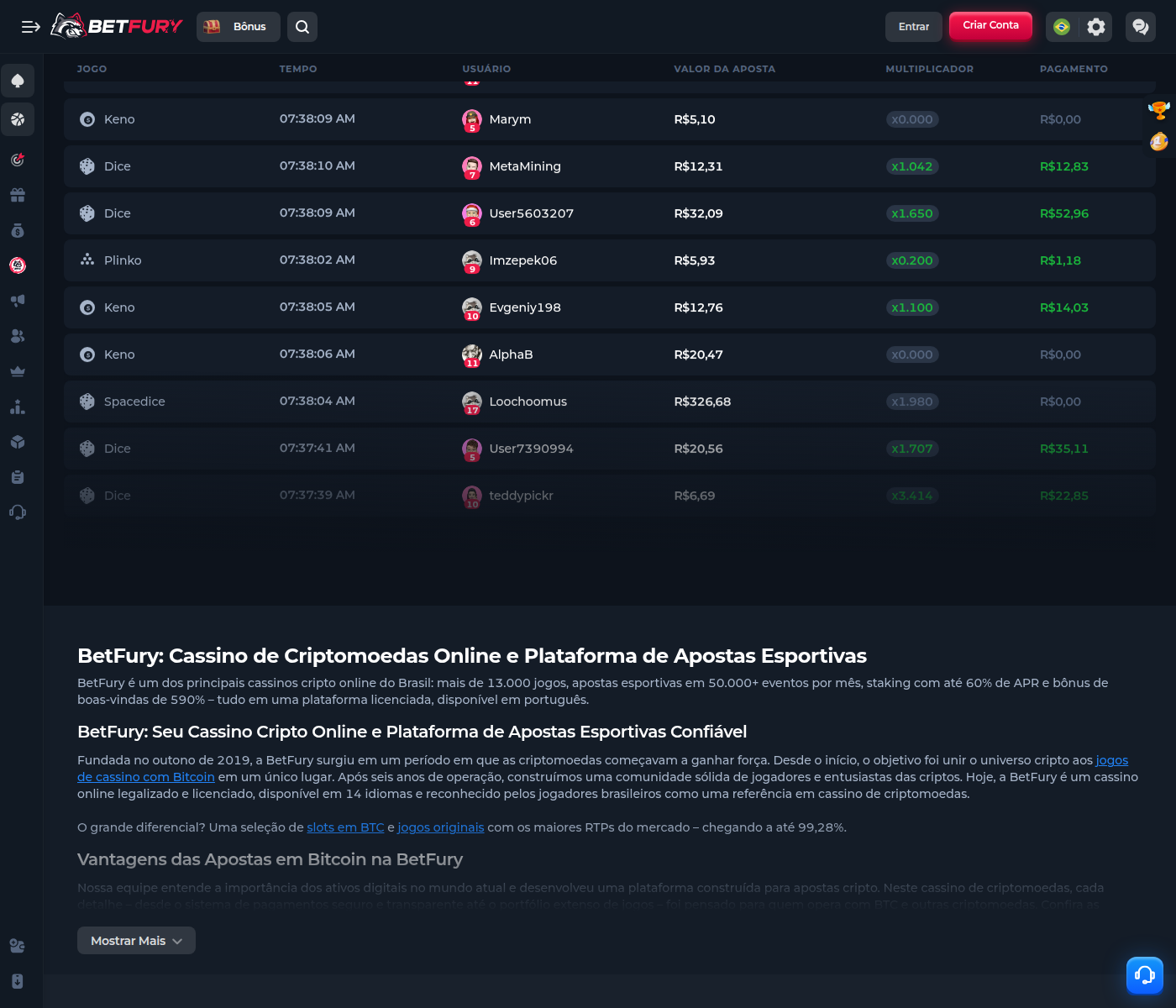Click username teddypickr
The width and height of the screenshot is (1176, 1008).
522,496
